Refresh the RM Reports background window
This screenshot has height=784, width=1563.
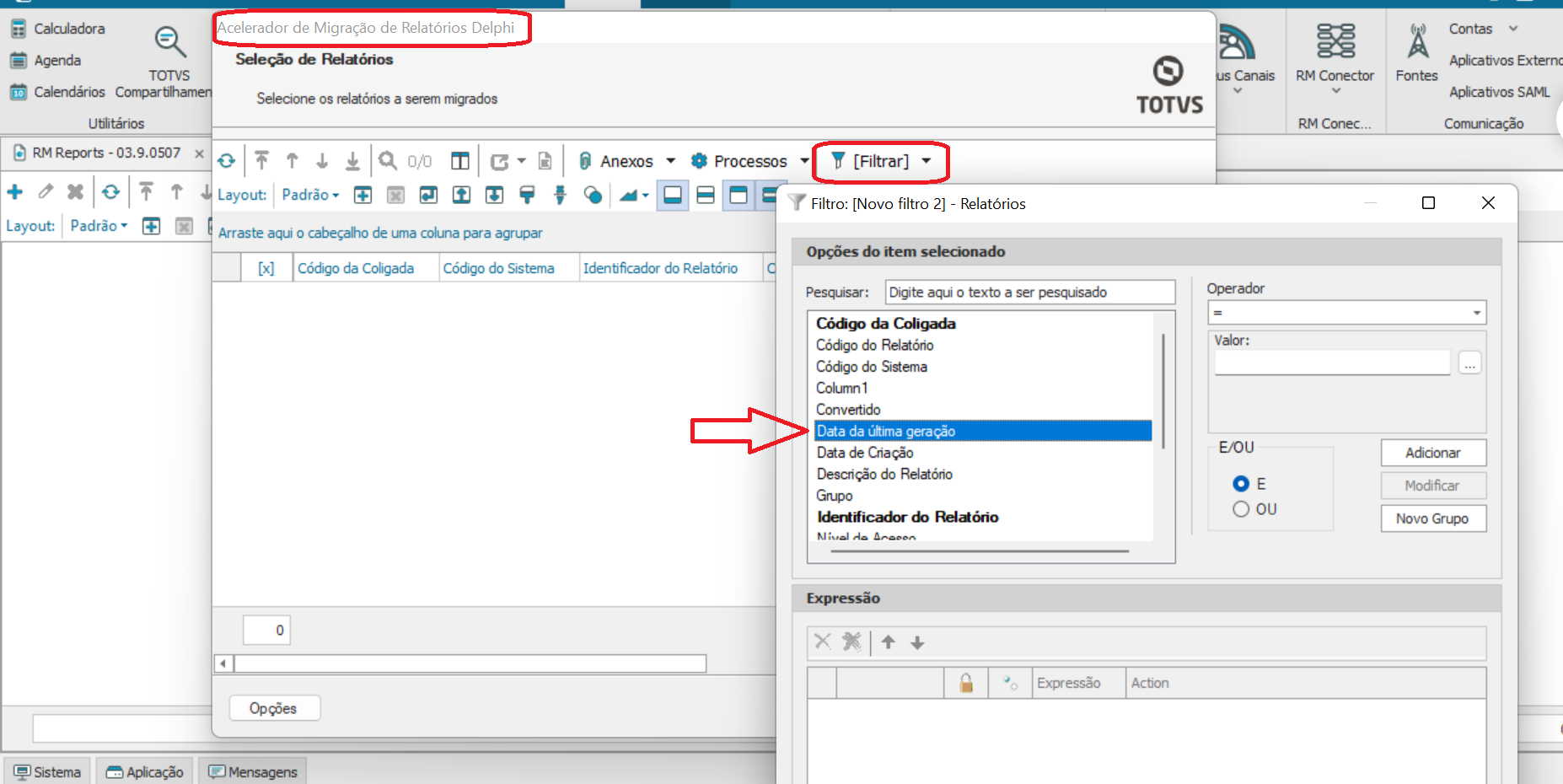pos(110,192)
